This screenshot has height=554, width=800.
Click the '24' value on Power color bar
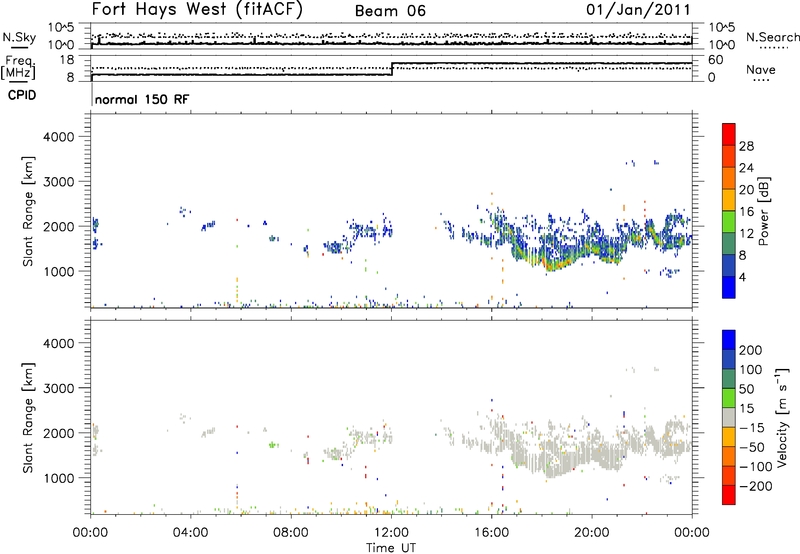[746, 168]
